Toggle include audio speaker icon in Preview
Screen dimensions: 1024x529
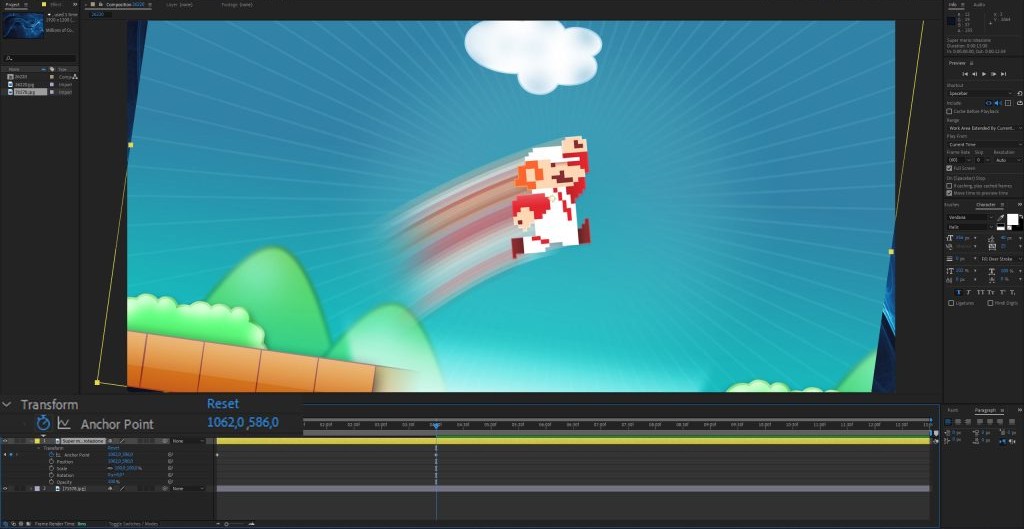(x=998, y=103)
